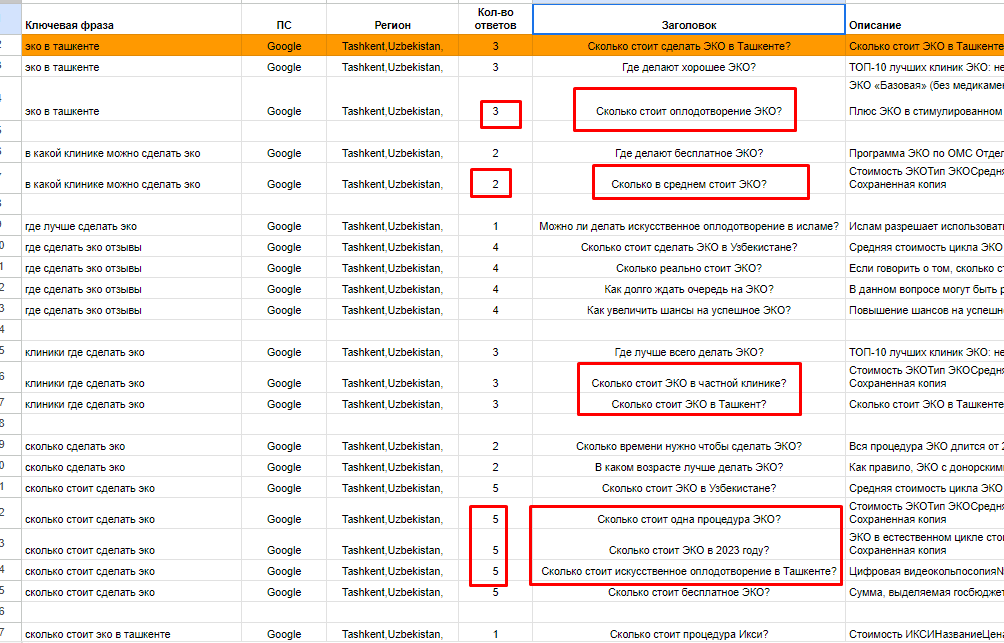Click region cell in 'Где делают хорошее ЭКО?' row
The width and height of the screenshot is (1004, 643).
pyautogui.click(x=393, y=67)
